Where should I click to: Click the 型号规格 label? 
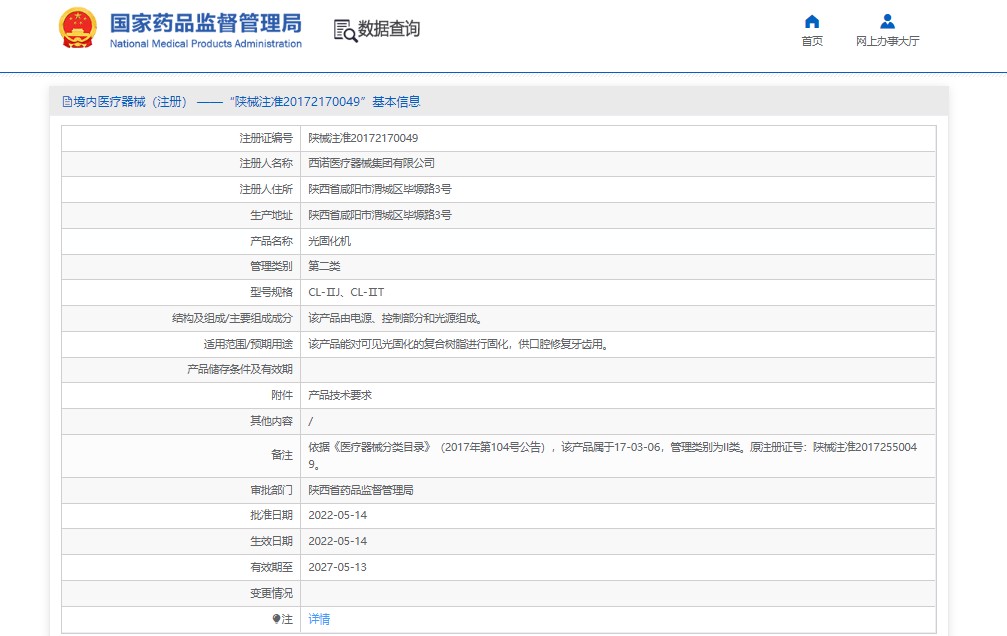(x=271, y=292)
